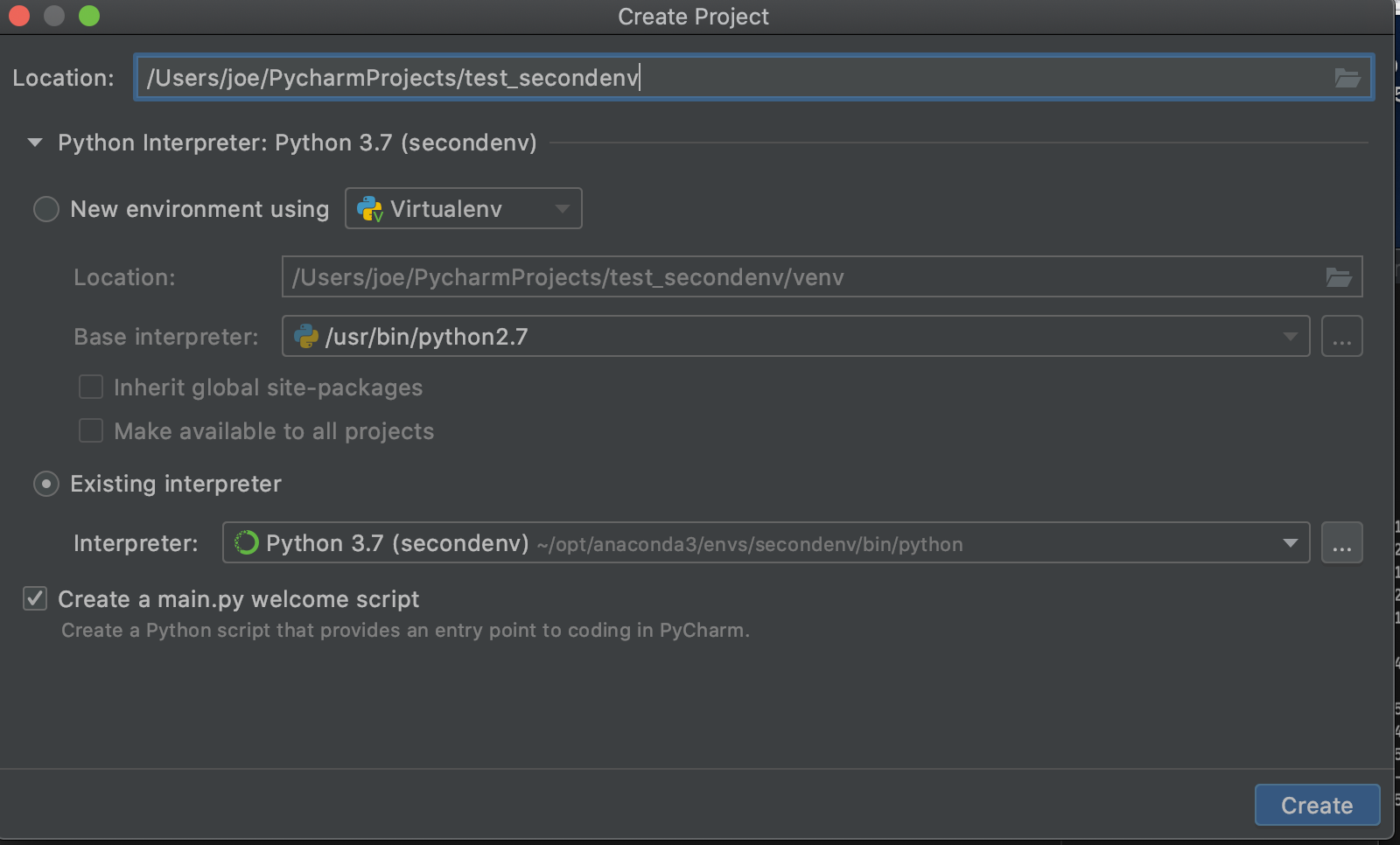1400x845 pixels.
Task: Select the New environment using radio button
Action: [x=45, y=209]
